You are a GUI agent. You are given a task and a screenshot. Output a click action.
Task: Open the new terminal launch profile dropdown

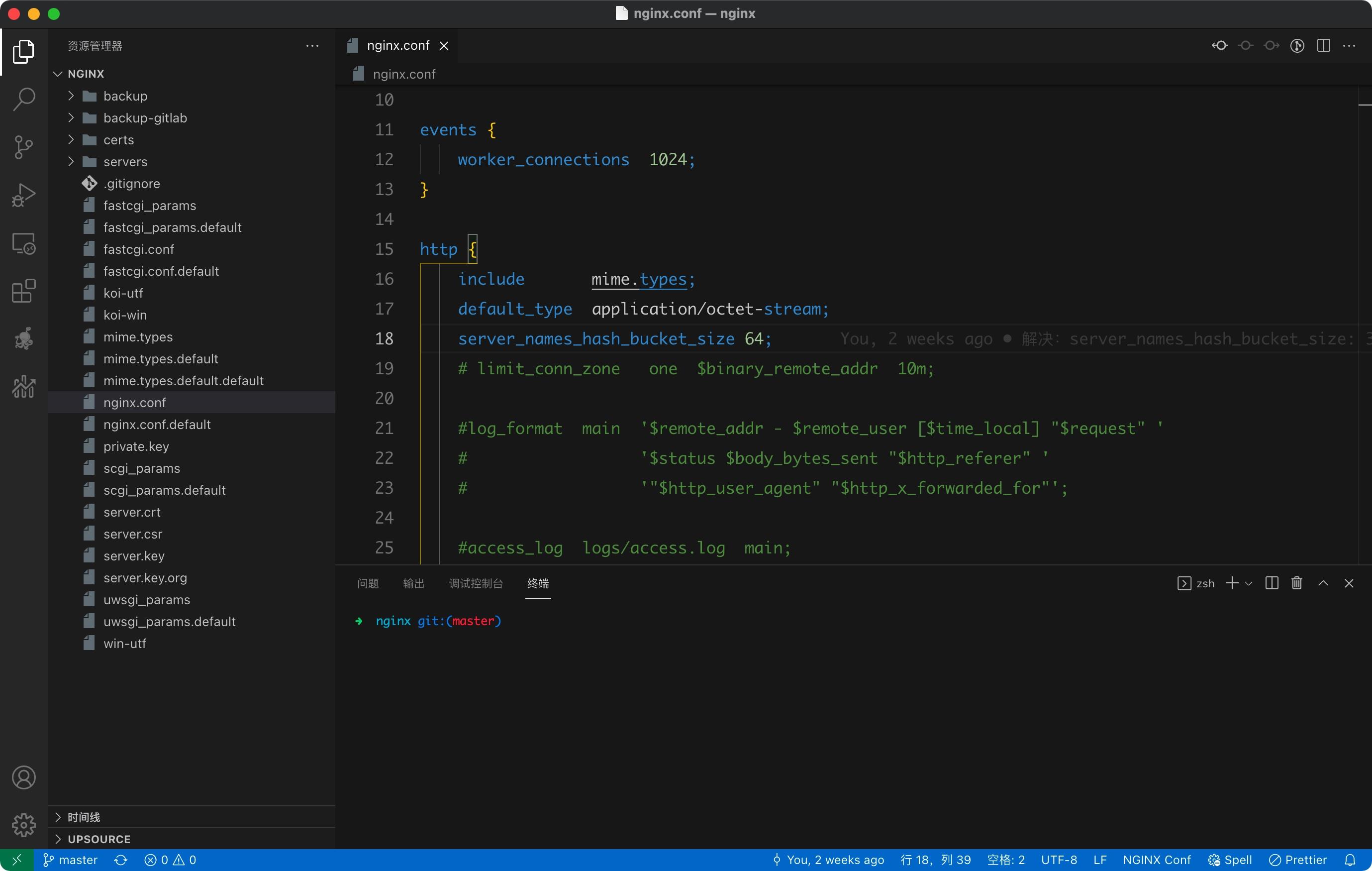point(1249,583)
